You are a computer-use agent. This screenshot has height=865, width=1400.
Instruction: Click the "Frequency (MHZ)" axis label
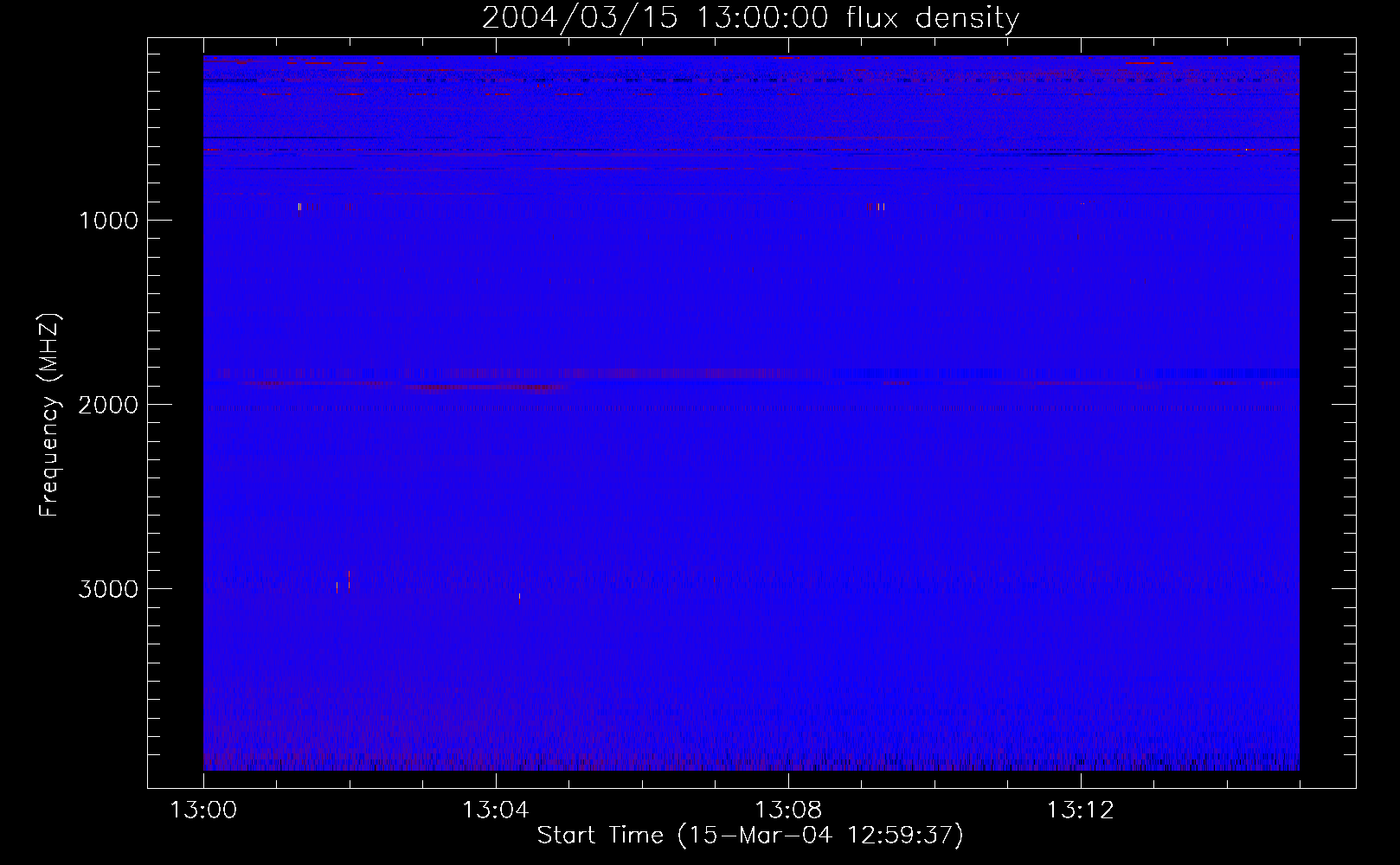coord(49,415)
